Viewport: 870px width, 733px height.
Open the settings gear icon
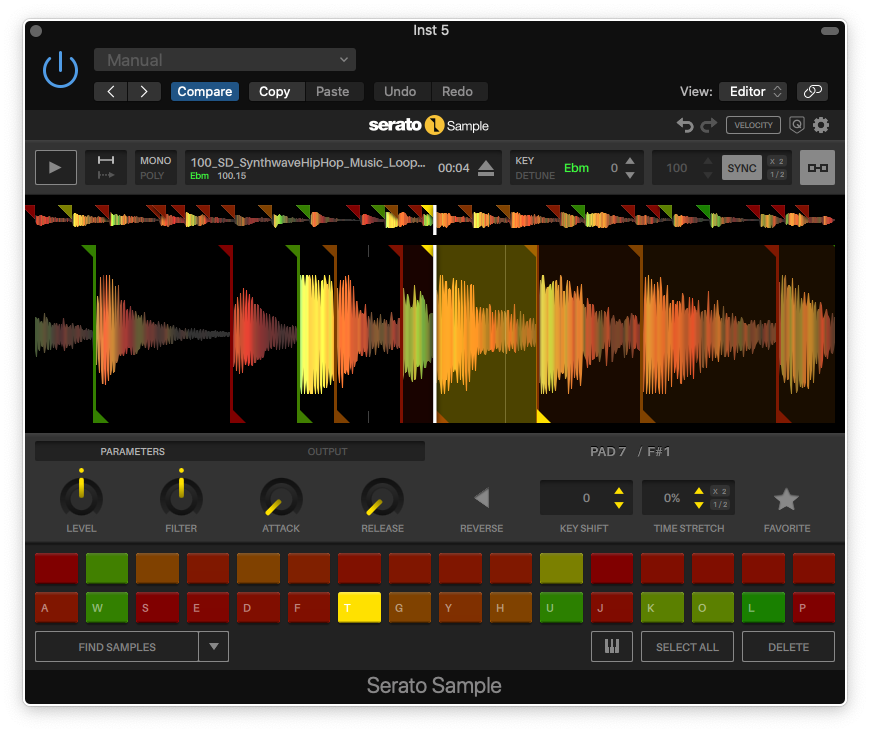821,125
